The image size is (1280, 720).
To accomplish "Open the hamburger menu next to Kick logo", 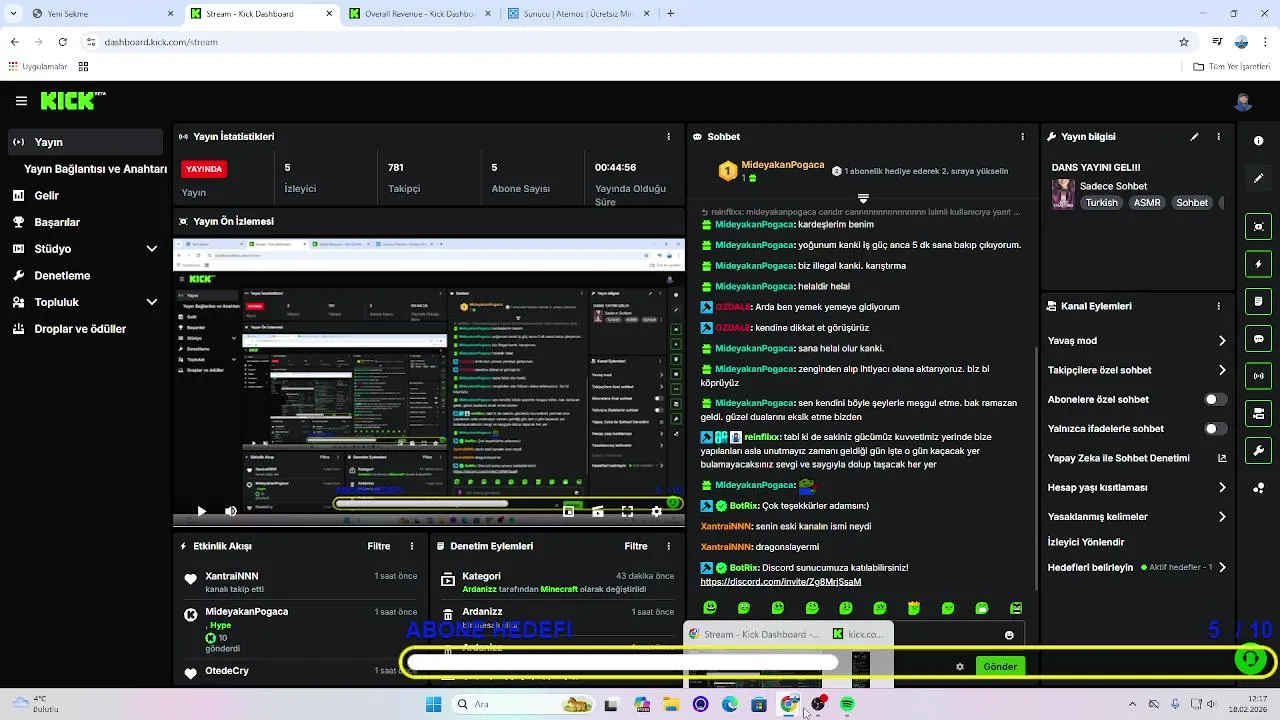I will (x=21, y=101).
